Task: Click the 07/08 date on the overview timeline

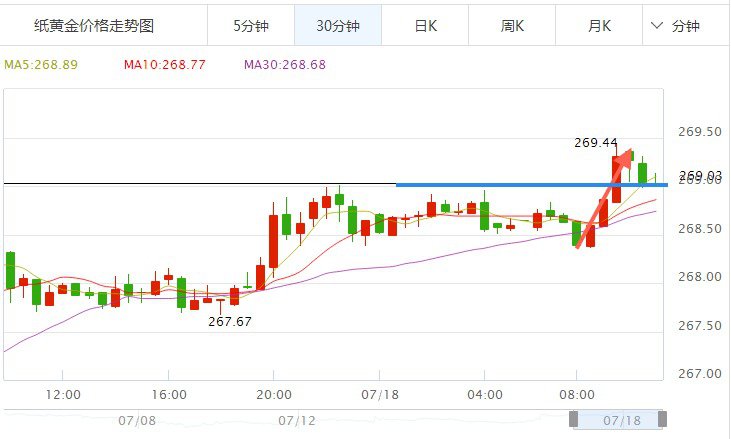Action: click(x=137, y=421)
